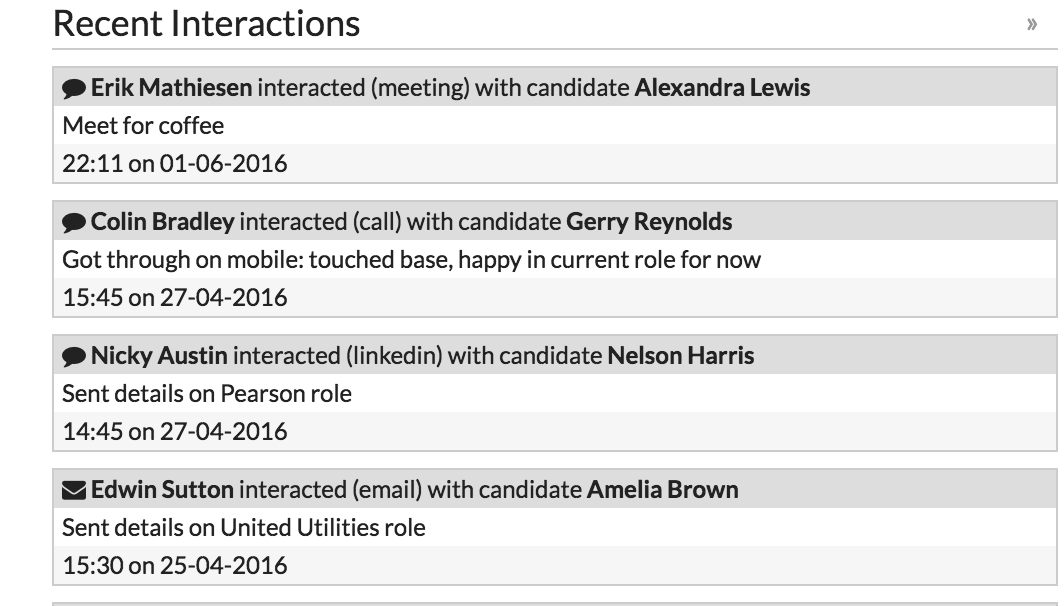This screenshot has width=1064, height=606.
Task: Click the 22:11 on 01-06-2016 timestamp
Action: 174,164
